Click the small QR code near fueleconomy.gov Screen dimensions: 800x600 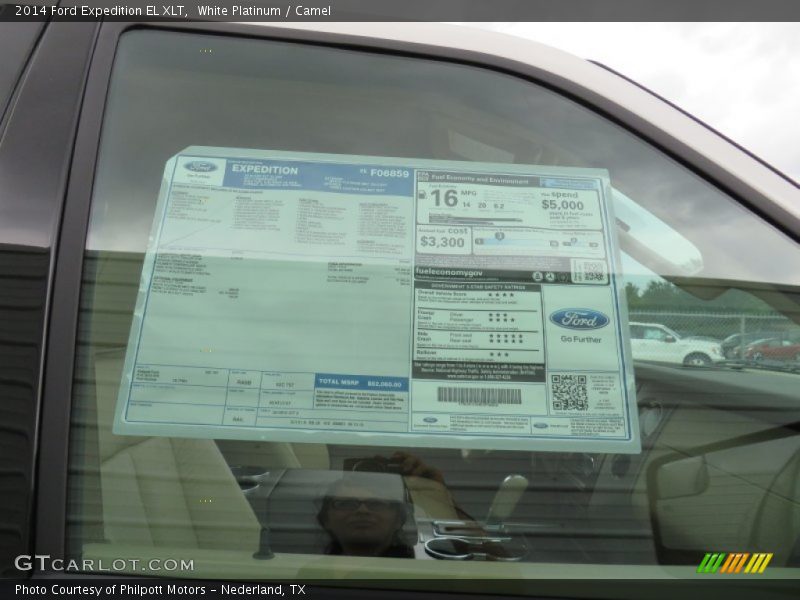(x=589, y=271)
